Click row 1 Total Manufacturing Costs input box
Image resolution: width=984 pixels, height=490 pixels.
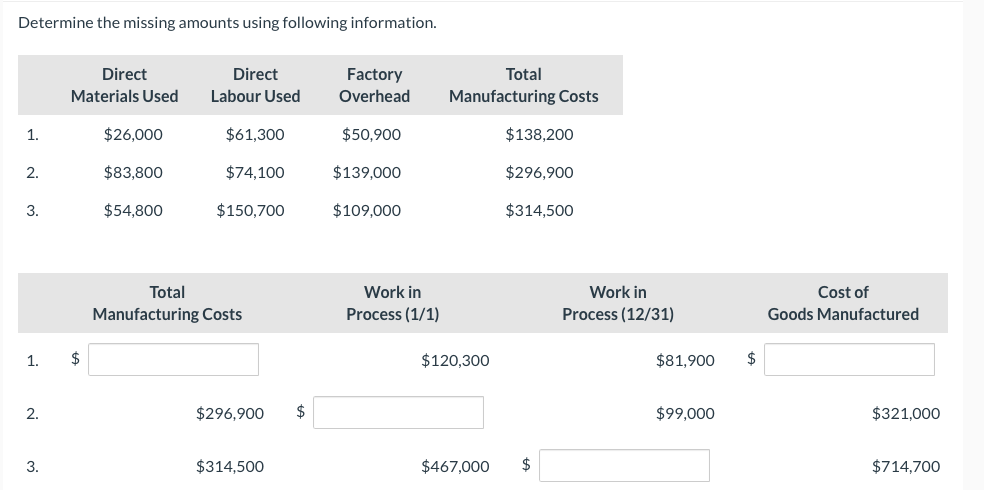(173, 360)
